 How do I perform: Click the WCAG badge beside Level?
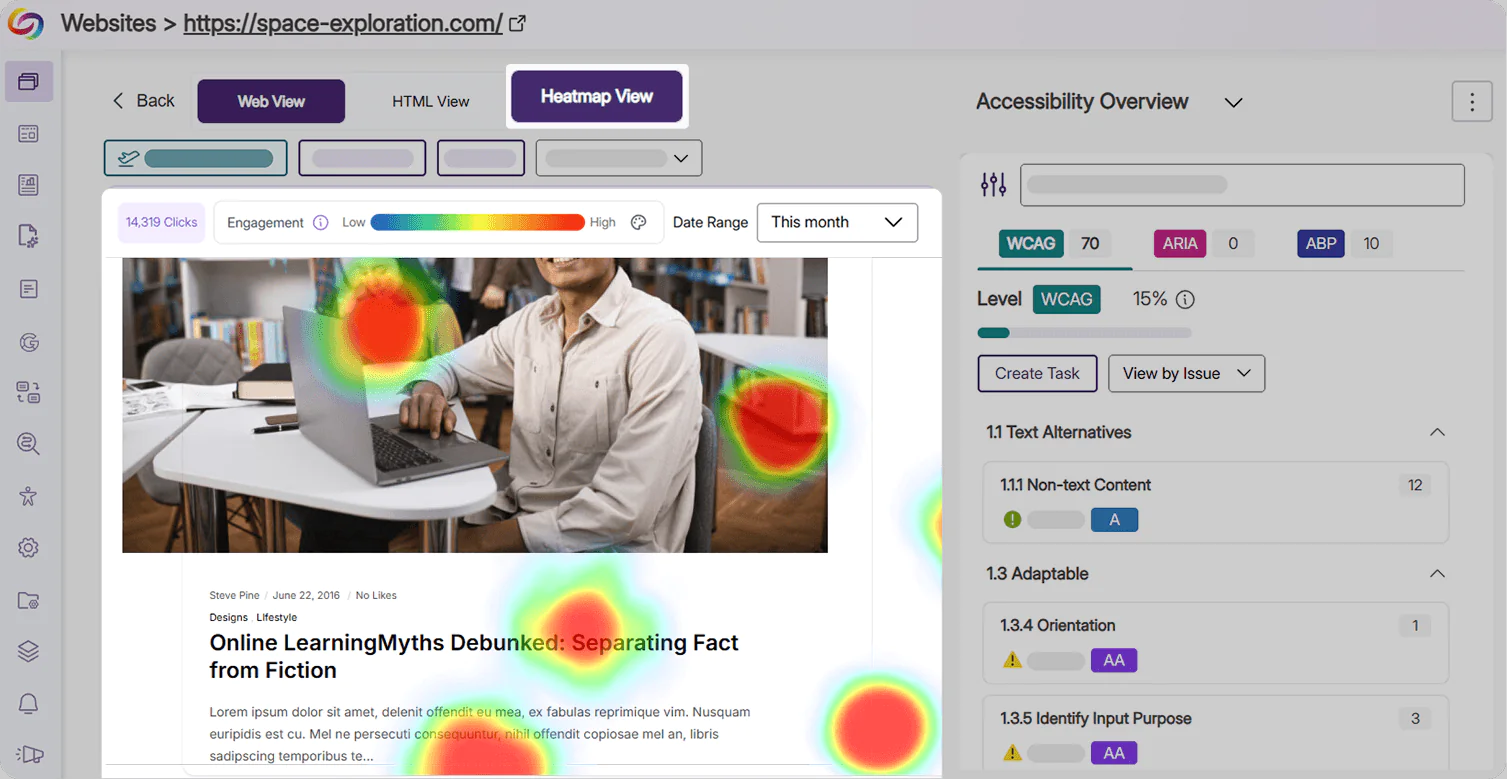(1067, 299)
